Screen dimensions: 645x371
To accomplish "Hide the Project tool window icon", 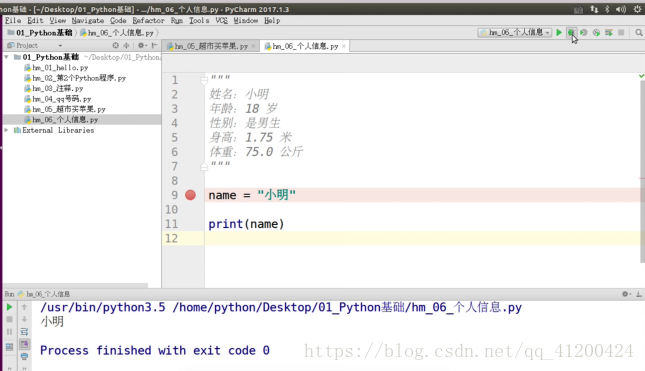I will coord(154,45).
